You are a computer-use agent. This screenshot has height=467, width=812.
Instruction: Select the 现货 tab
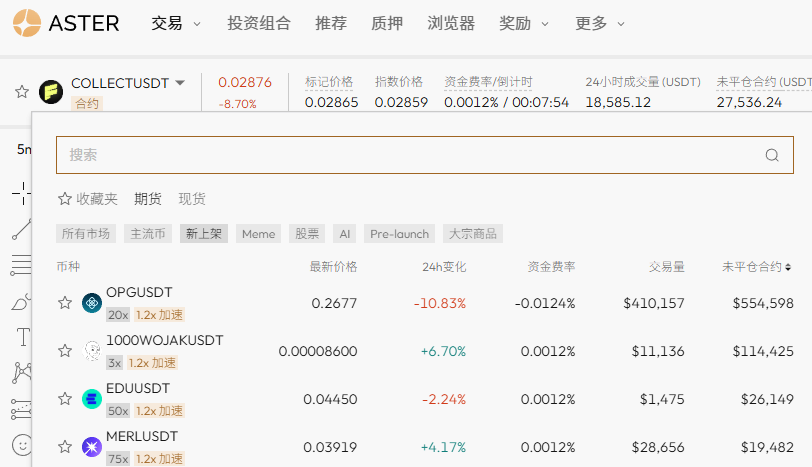pos(192,199)
